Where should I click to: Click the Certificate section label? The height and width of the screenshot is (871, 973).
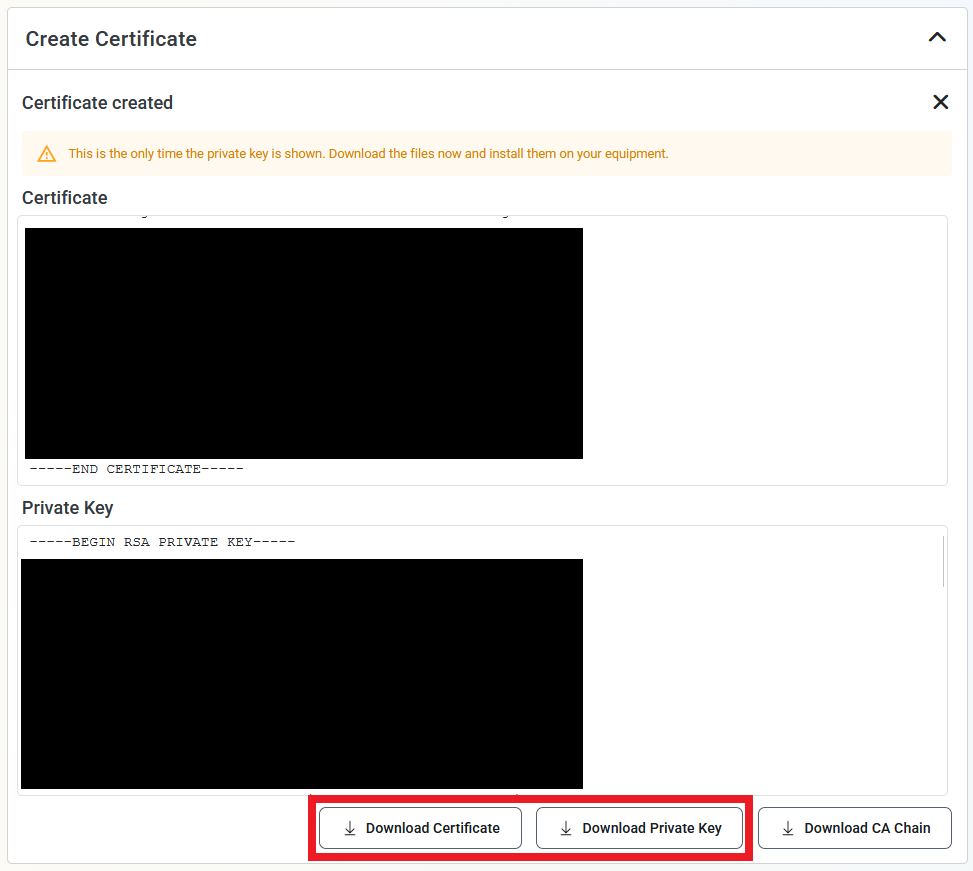pyautogui.click(x=65, y=197)
